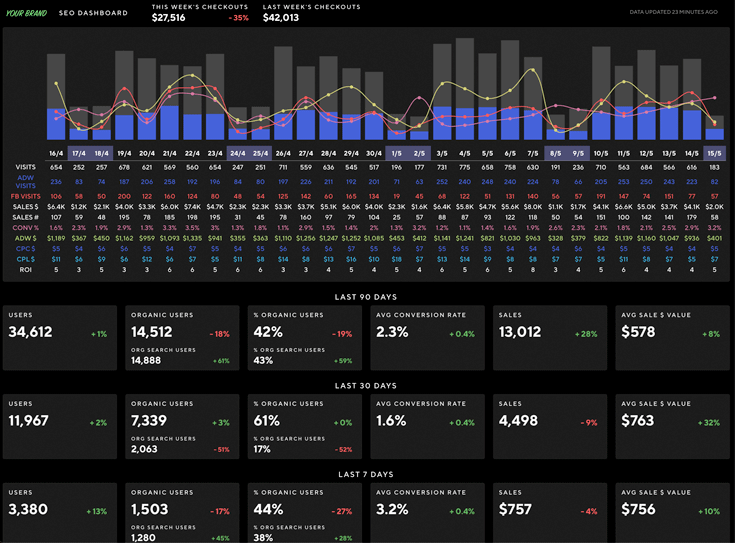
Task: Select the 15/5 date column header
Action: click(x=714, y=153)
